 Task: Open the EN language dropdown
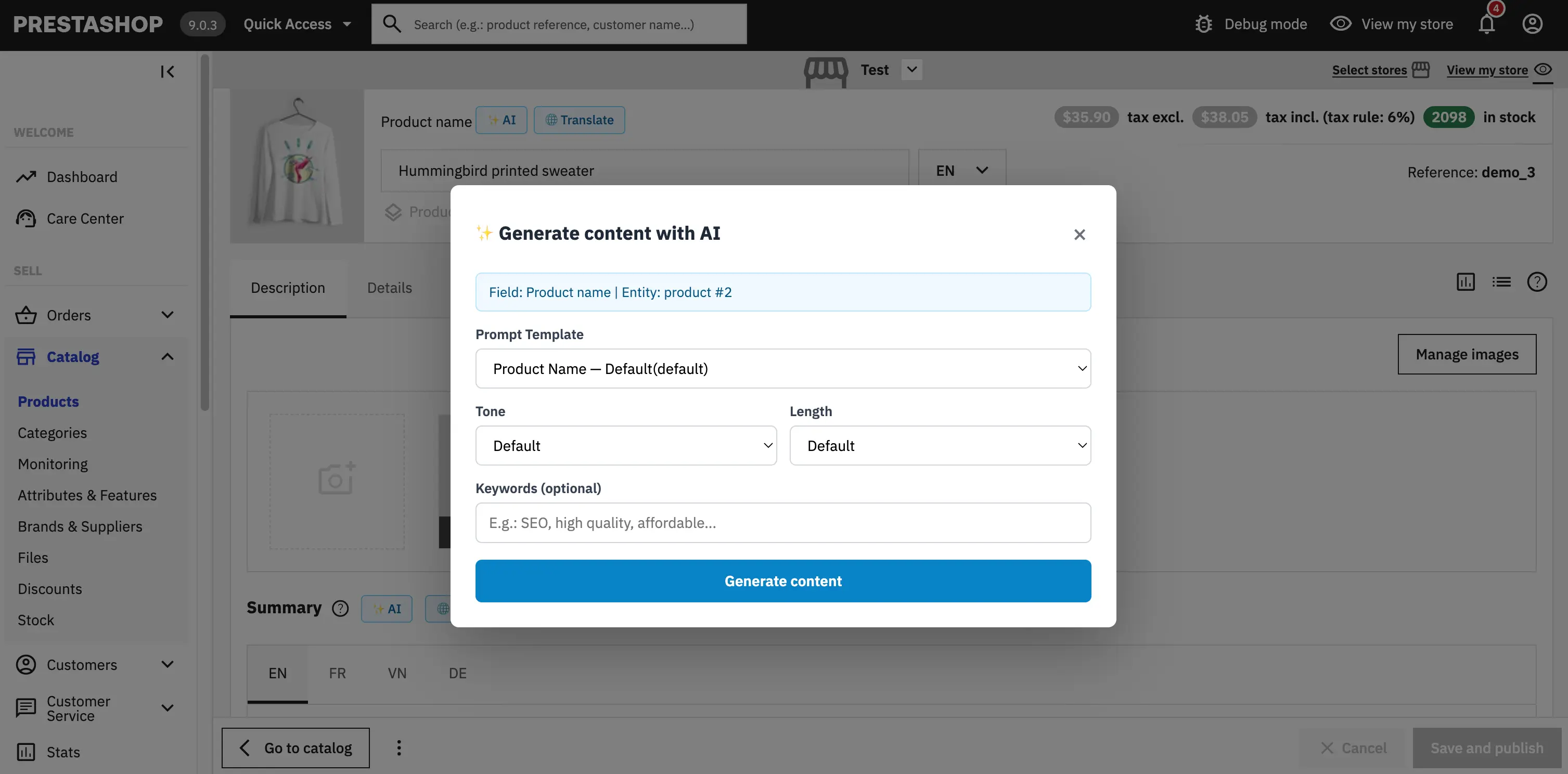(x=962, y=171)
